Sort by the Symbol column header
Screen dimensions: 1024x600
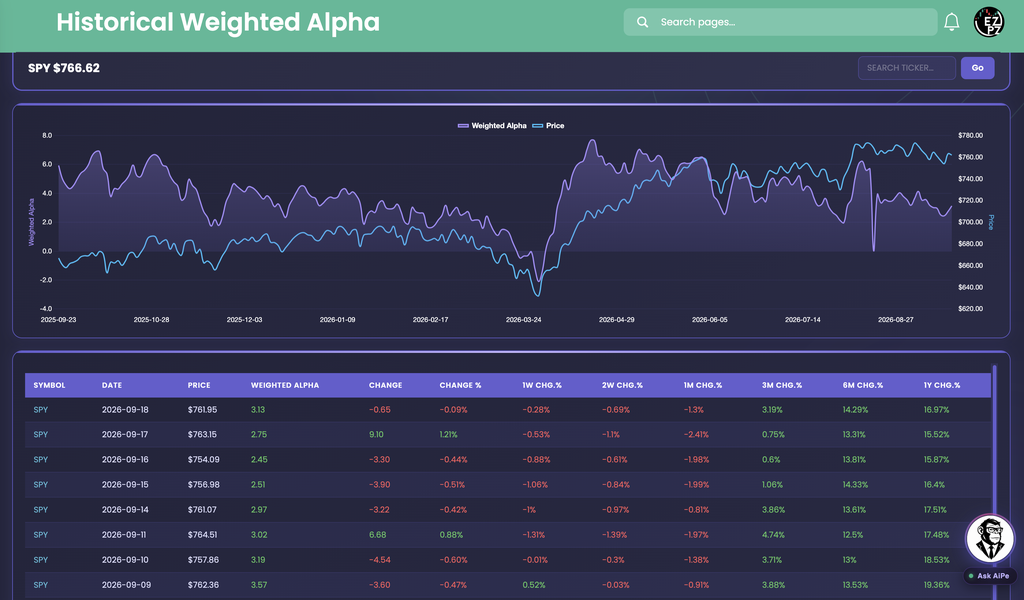coord(50,385)
